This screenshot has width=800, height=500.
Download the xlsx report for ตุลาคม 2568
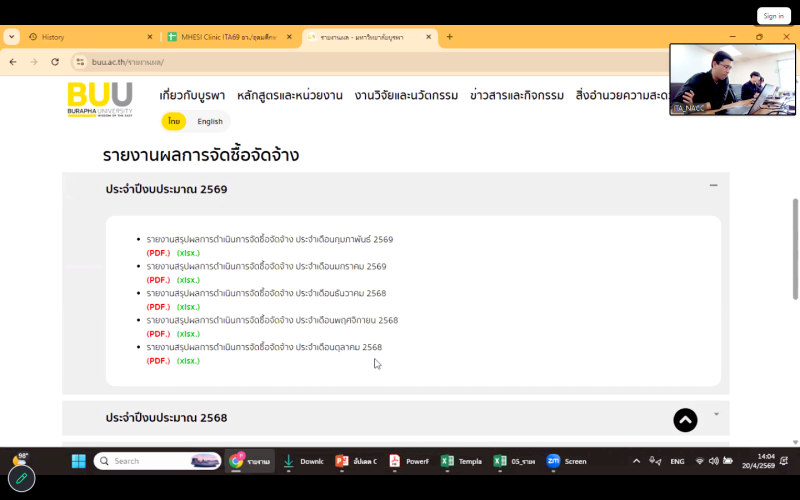pos(188,361)
